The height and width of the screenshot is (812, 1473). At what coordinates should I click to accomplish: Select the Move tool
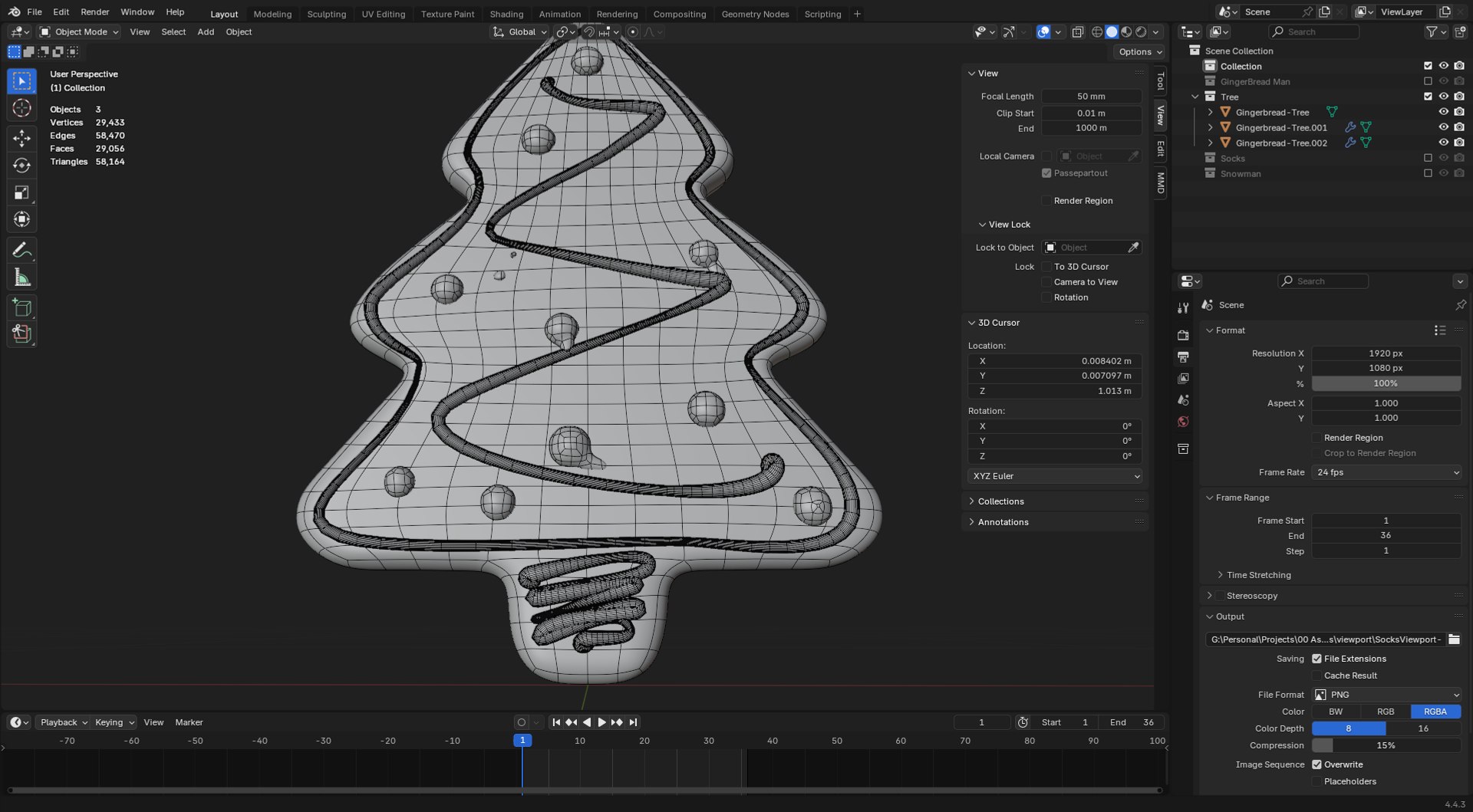tap(21, 138)
